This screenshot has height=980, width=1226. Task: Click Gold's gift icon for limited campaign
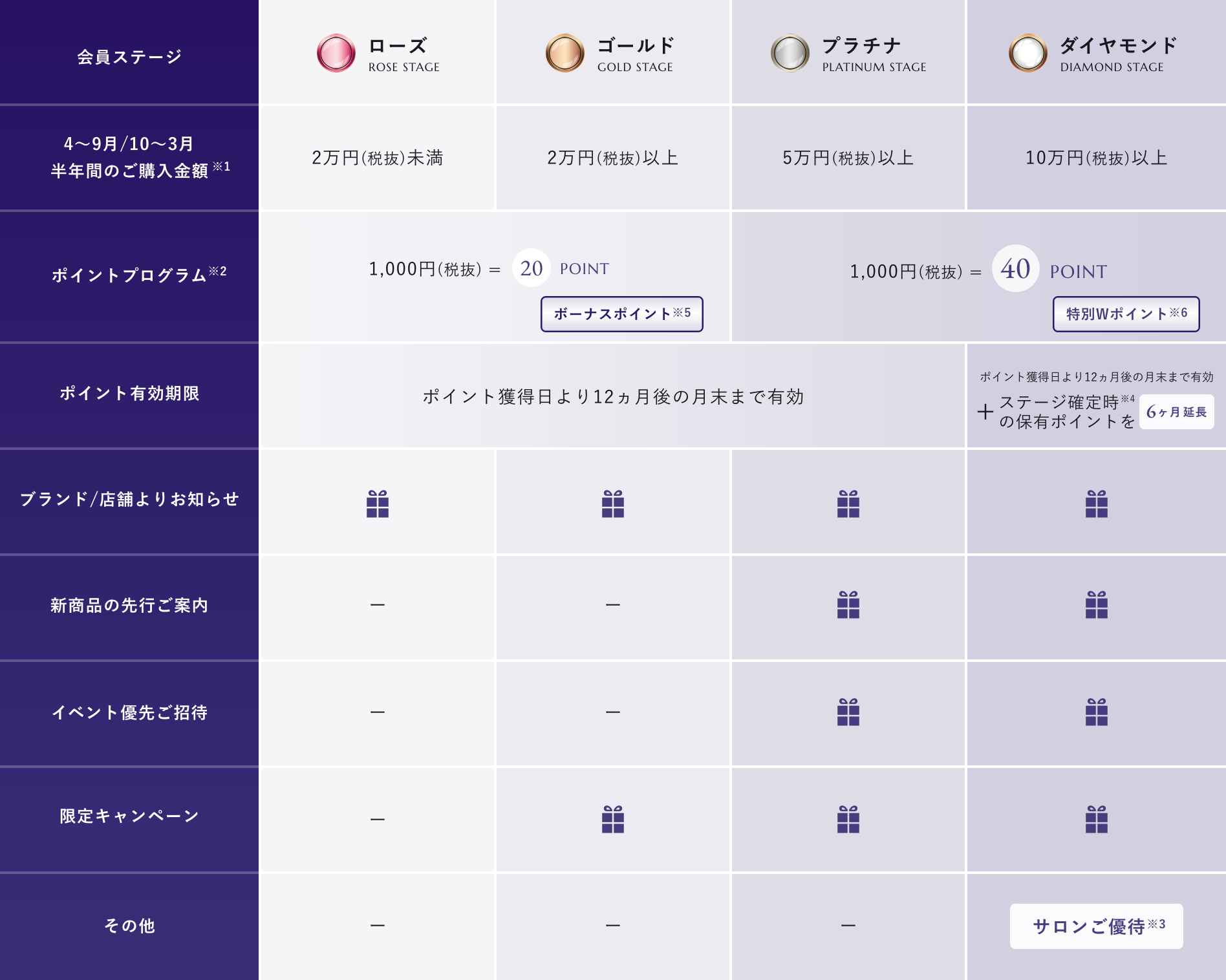(x=612, y=819)
